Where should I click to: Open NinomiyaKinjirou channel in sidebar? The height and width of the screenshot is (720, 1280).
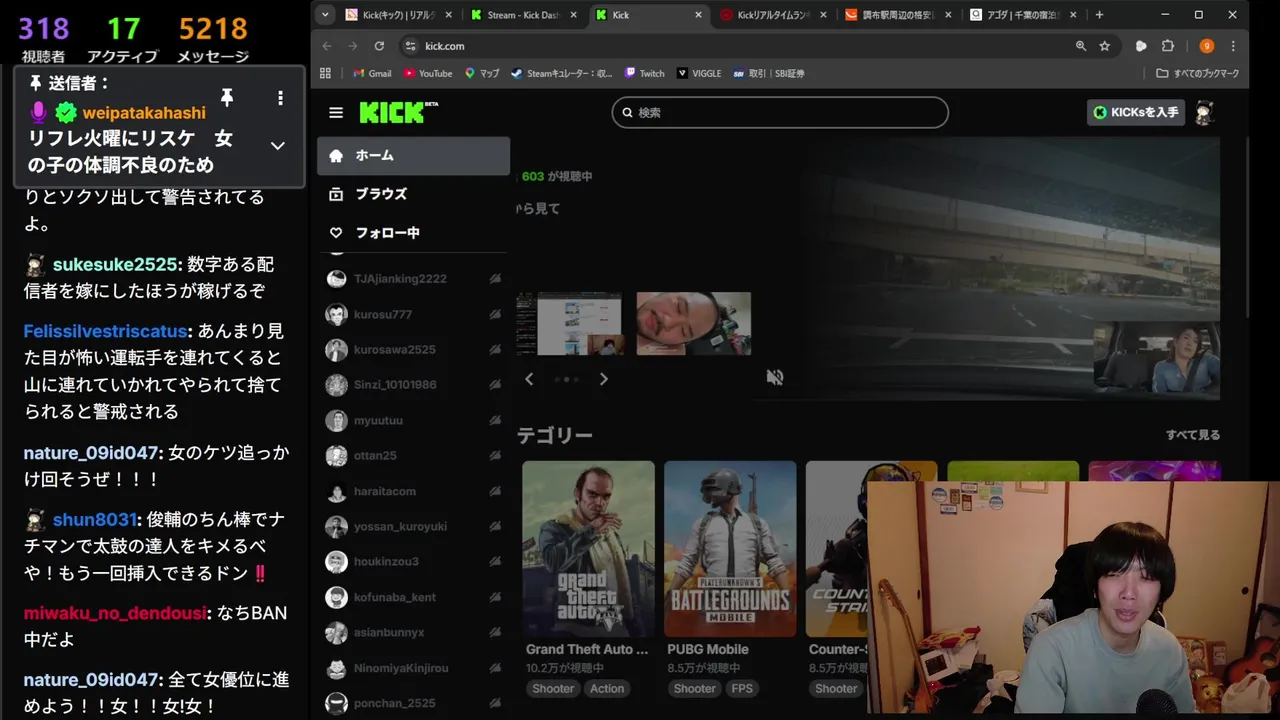click(x=413, y=668)
